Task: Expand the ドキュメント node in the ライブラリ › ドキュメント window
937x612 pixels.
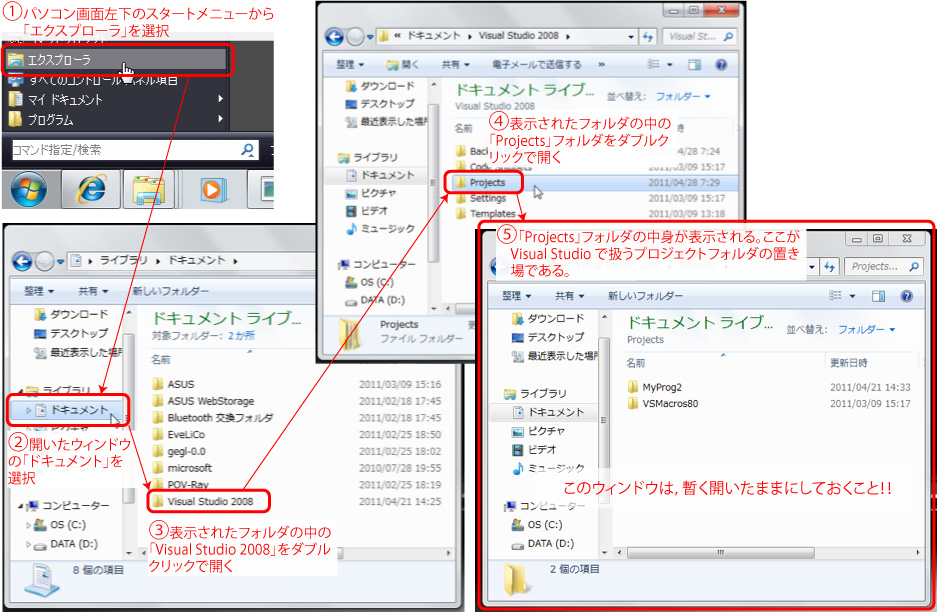Action: [x=28, y=411]
